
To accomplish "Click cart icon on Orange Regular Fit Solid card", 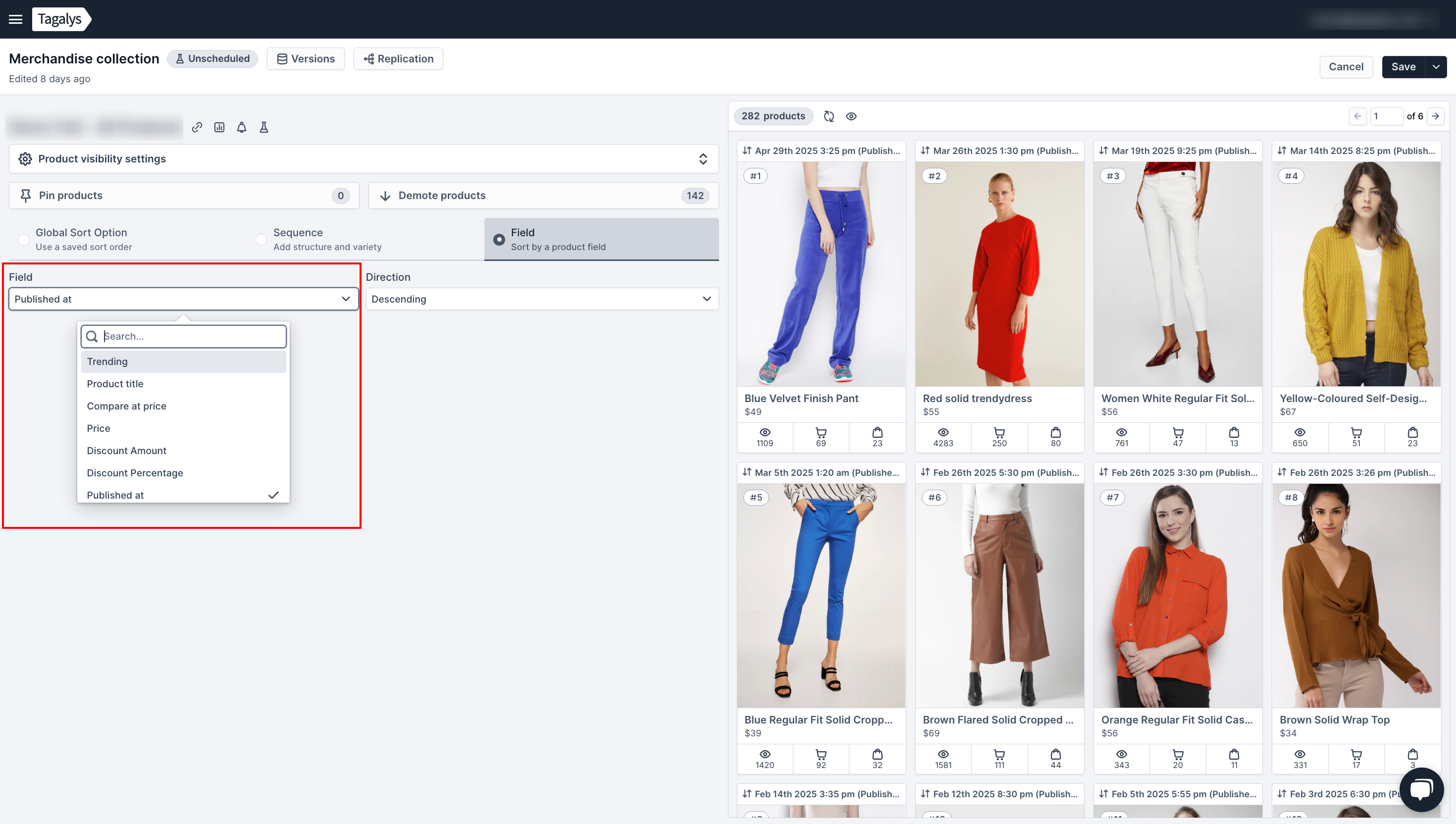I will 1178,754.
